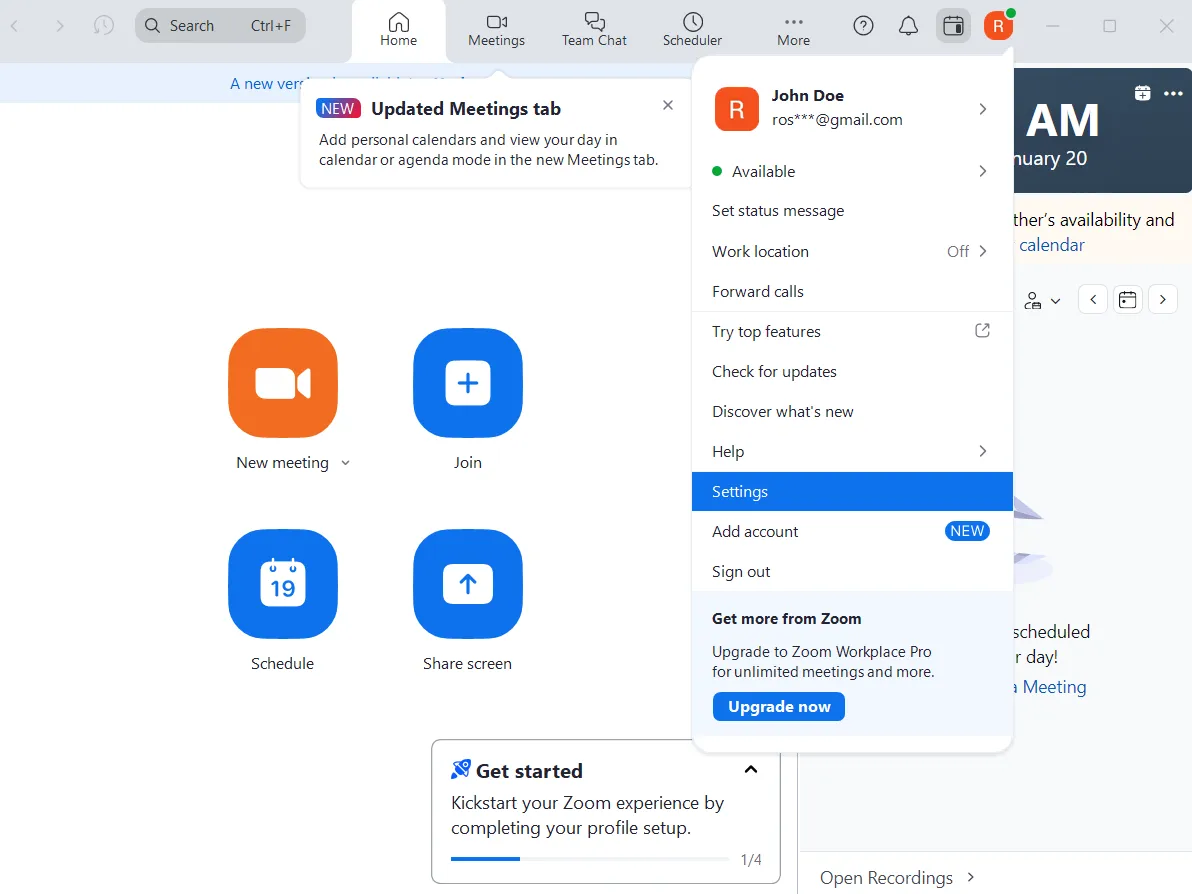This screenshot has width=1192, height=894.
Task: Click the calendar link in sidebar
Action: 1051,245
